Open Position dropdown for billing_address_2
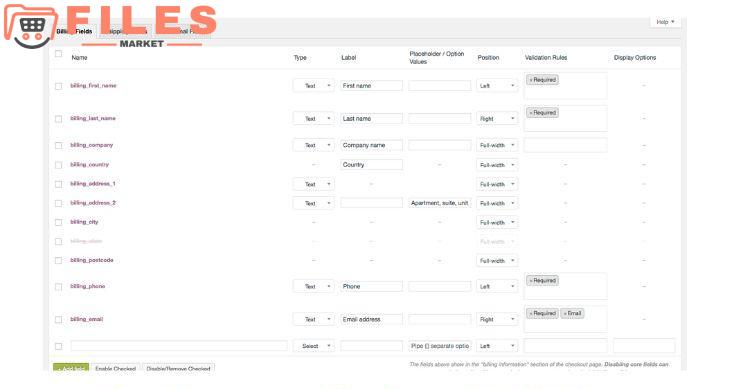The image size is (730, 389). click(497, 203)
